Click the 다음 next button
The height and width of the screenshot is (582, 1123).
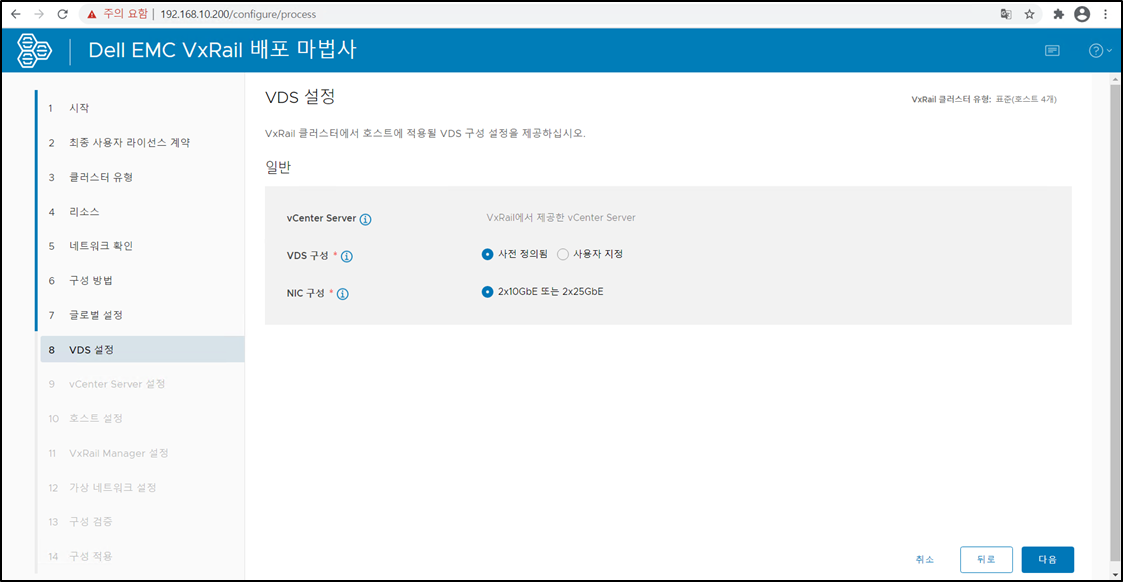(1047, 559)
